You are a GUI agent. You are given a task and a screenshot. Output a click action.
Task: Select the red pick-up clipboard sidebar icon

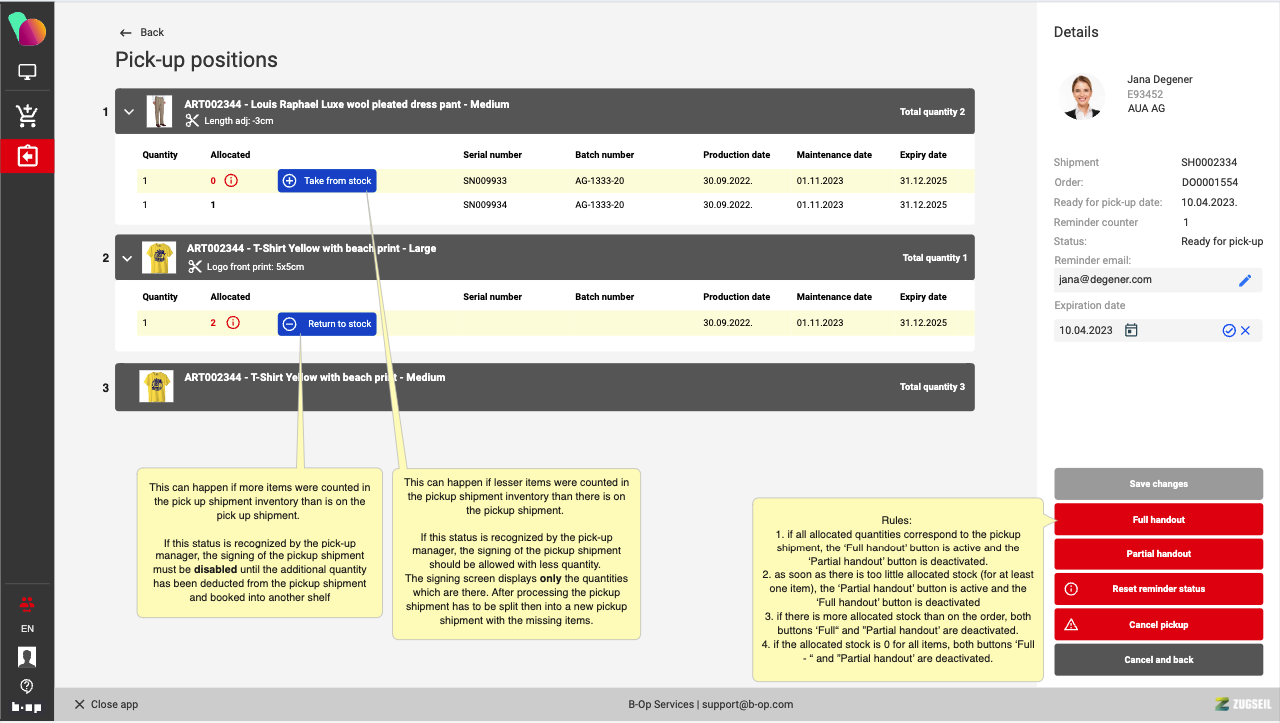pos(27,157)
